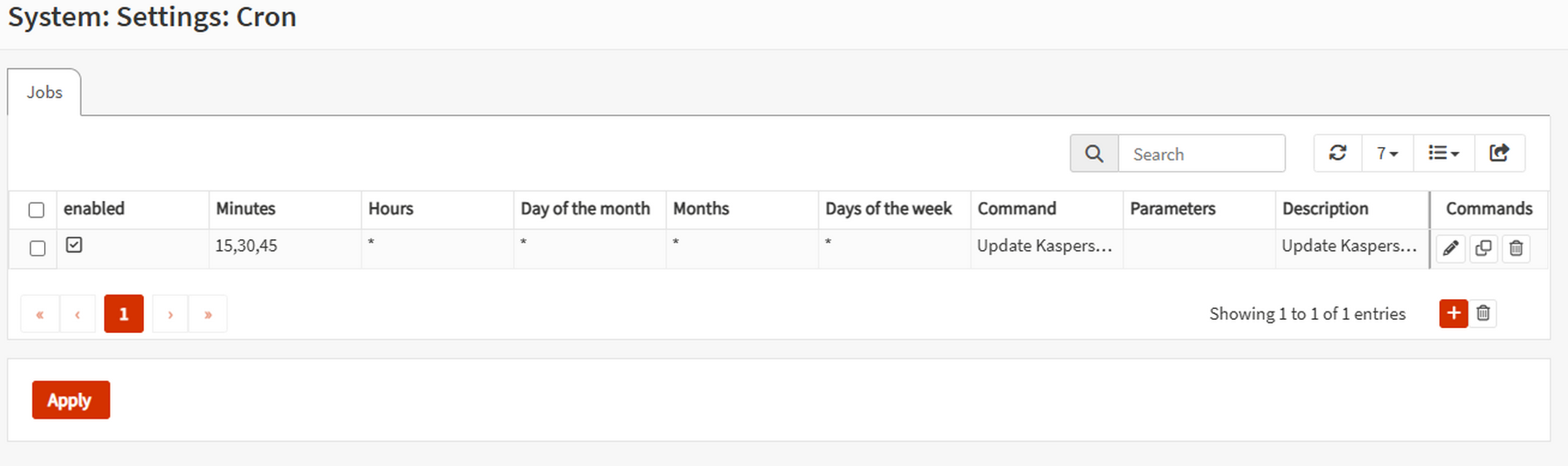Go to the first page with «
This screenshot has width=1568, height=466.
[40, 314]
